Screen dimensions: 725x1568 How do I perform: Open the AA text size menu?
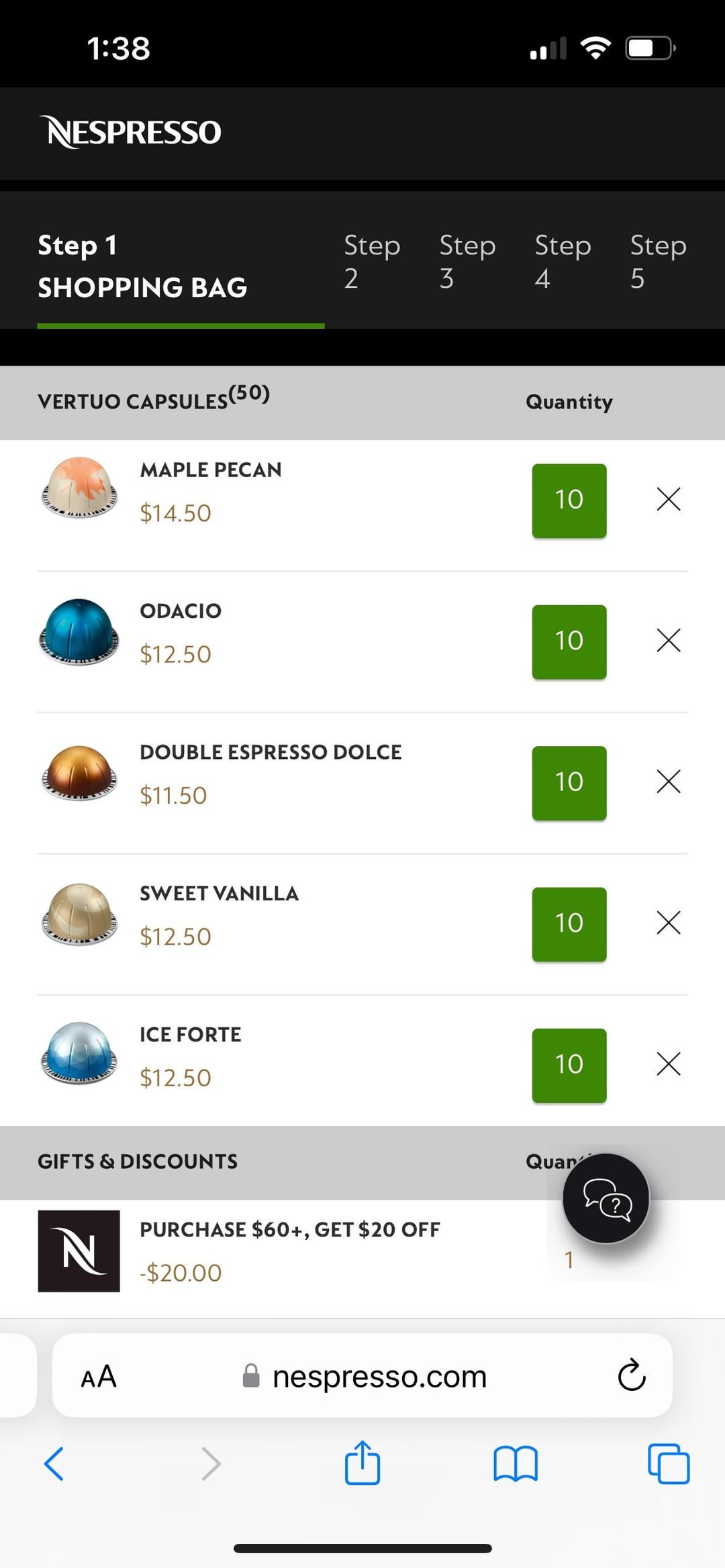pyautogui.click(x=99, y=1376)
